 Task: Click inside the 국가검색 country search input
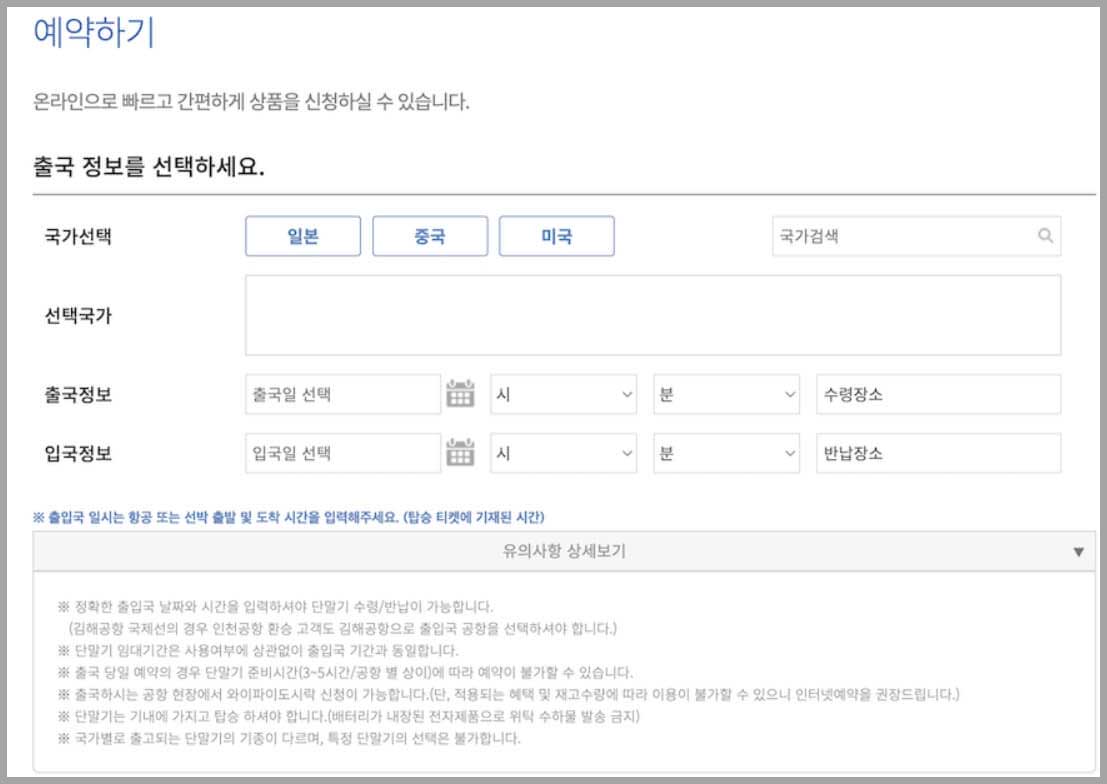[890, 235]
